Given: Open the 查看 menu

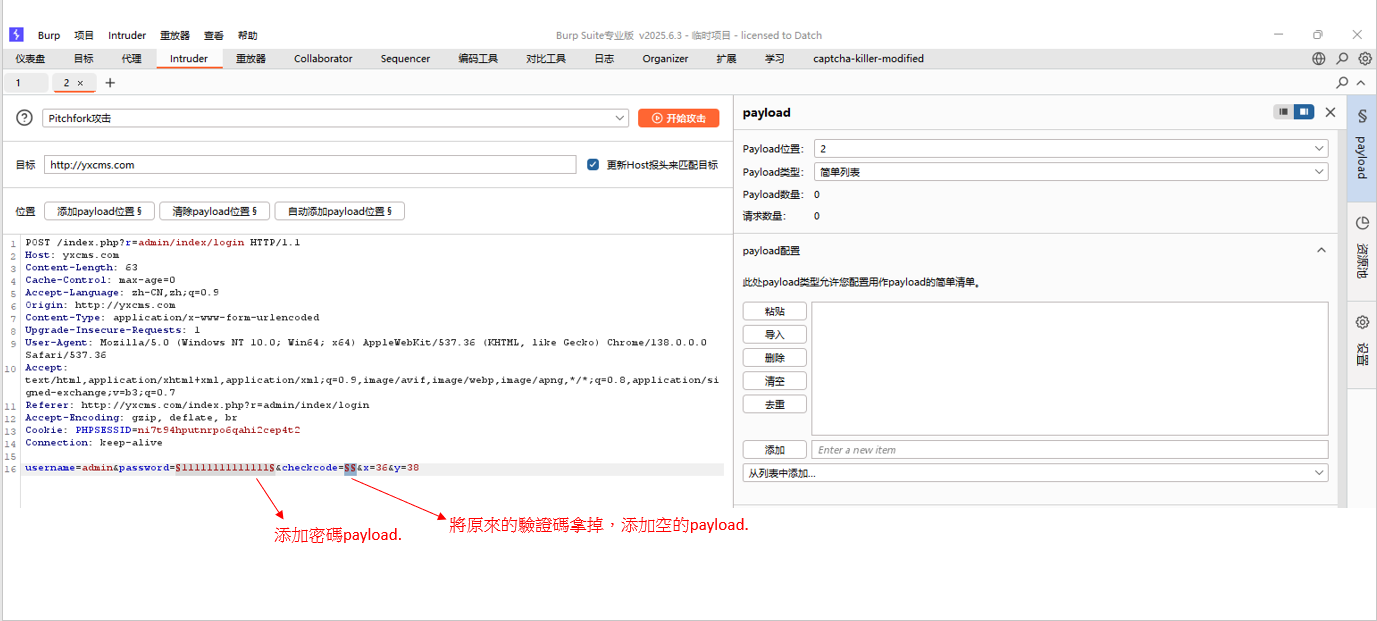Looking at the screenshot, I should click(x=214, y=35).
